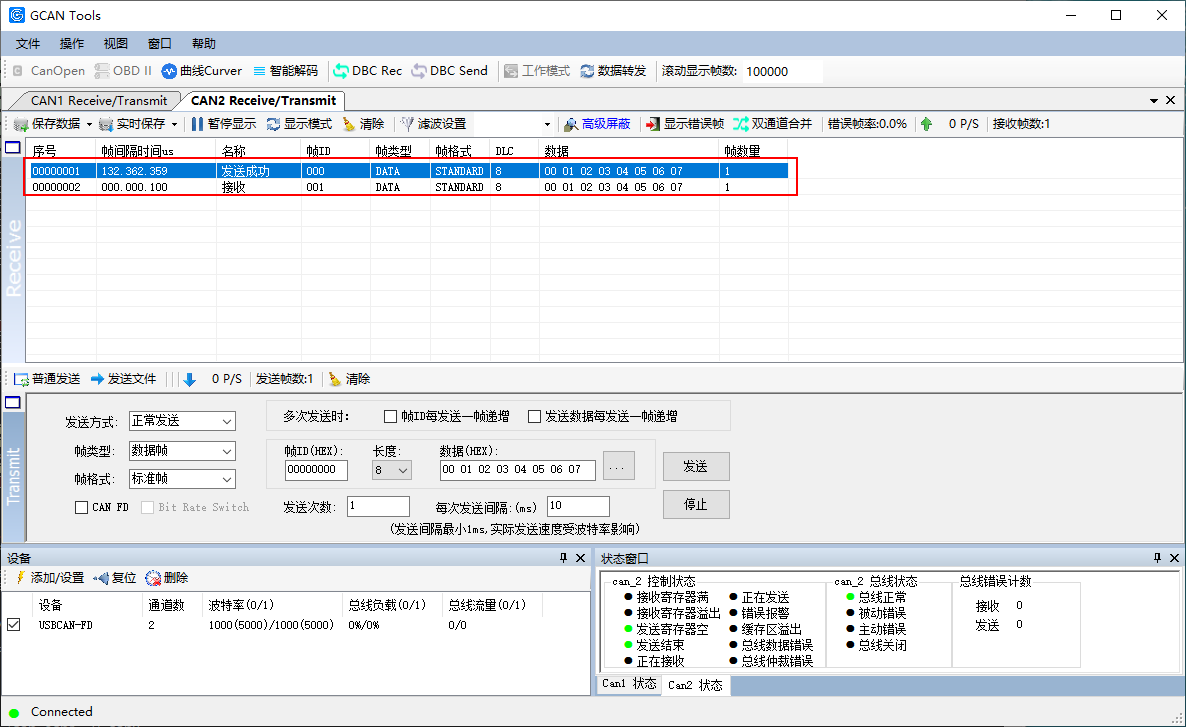Open filter toolbar dropdown arrow

(x=547, y=124)
